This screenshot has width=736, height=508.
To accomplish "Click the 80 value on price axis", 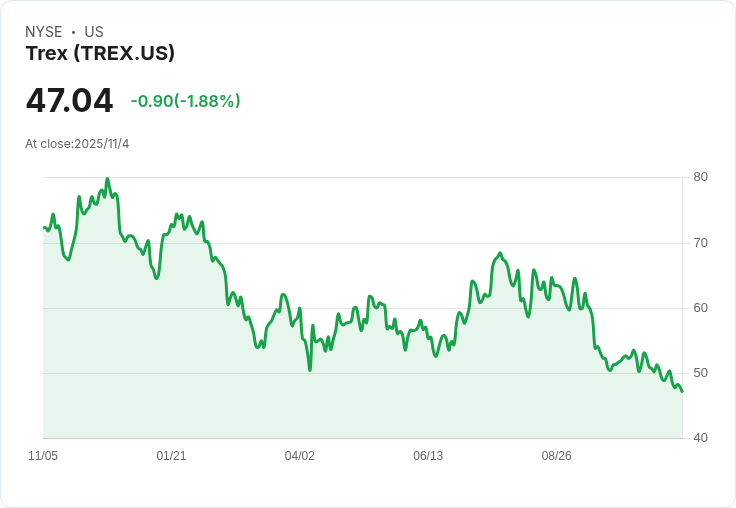I will (700, 178).
